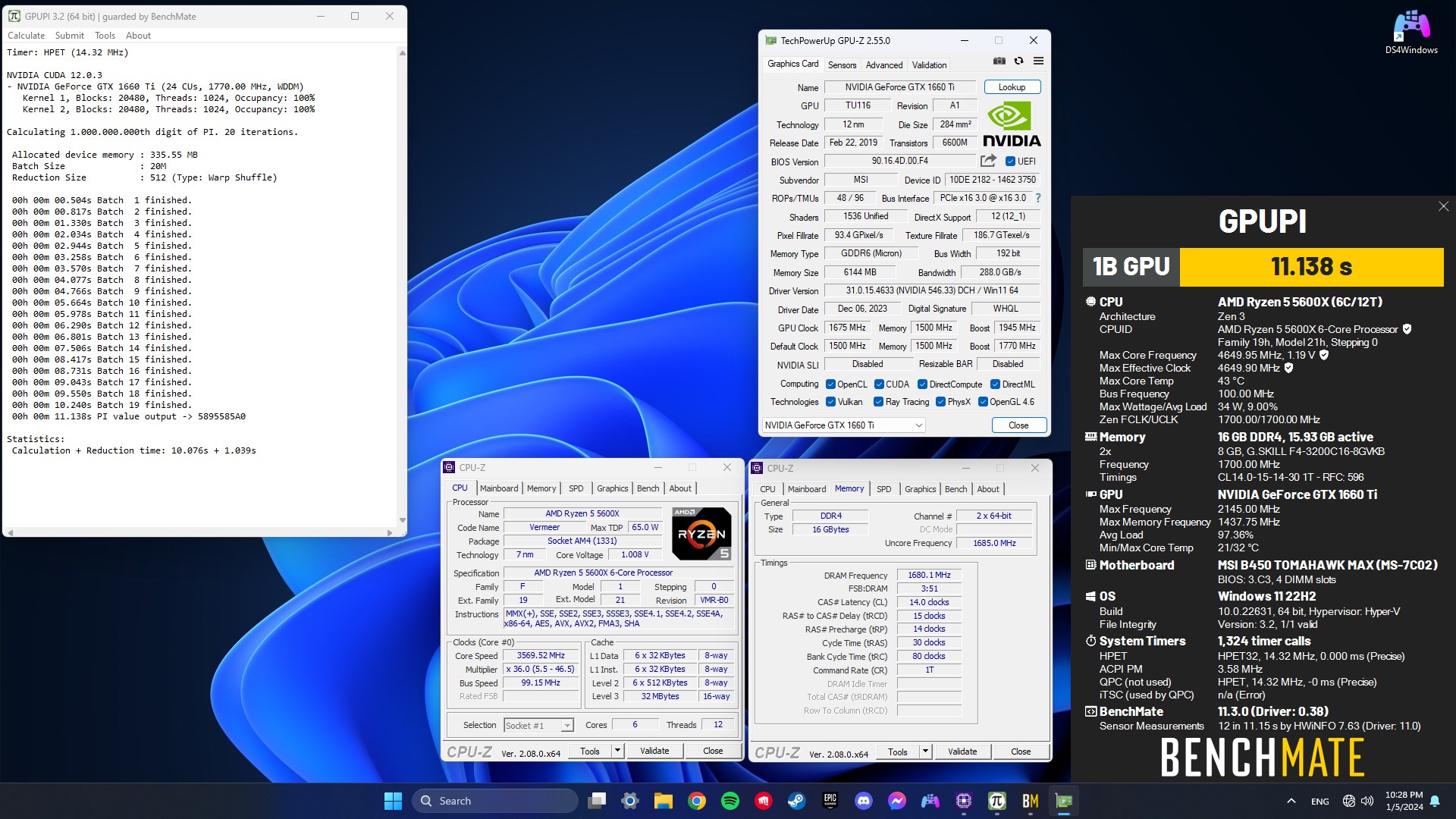Toggle the DirectCompute checkbox
The height and width of the screenshot is (819, 1456).
[923, 384]
